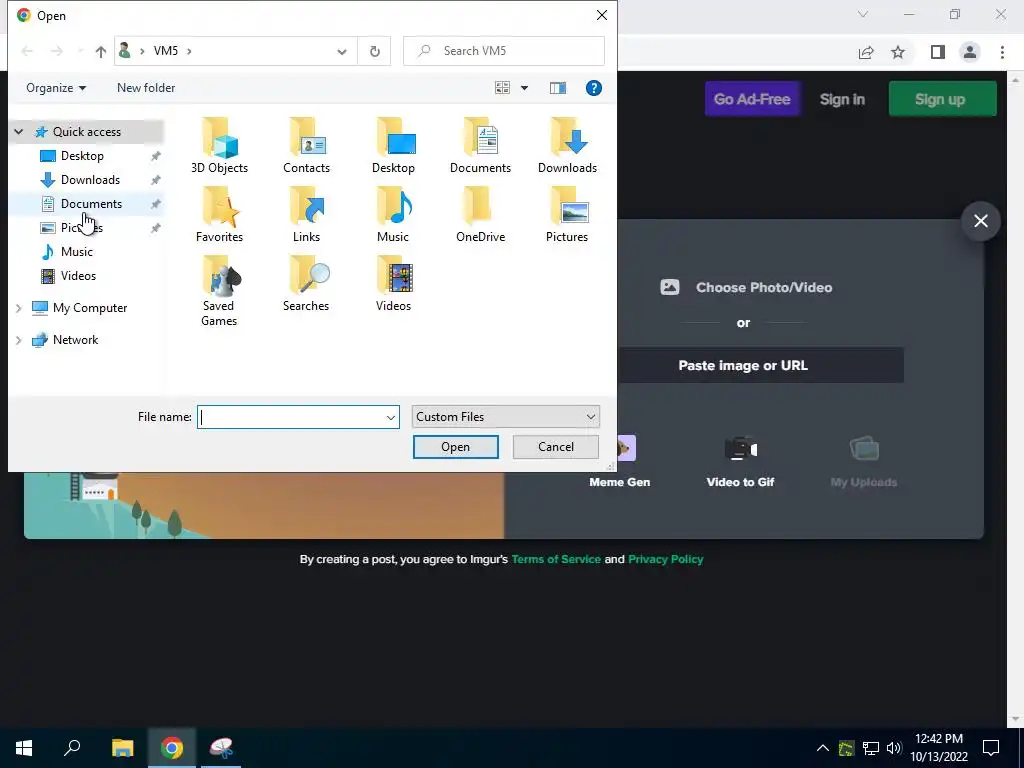Open taskbar search
Viewport: 1024px width, 768px height.
point(72,748)
